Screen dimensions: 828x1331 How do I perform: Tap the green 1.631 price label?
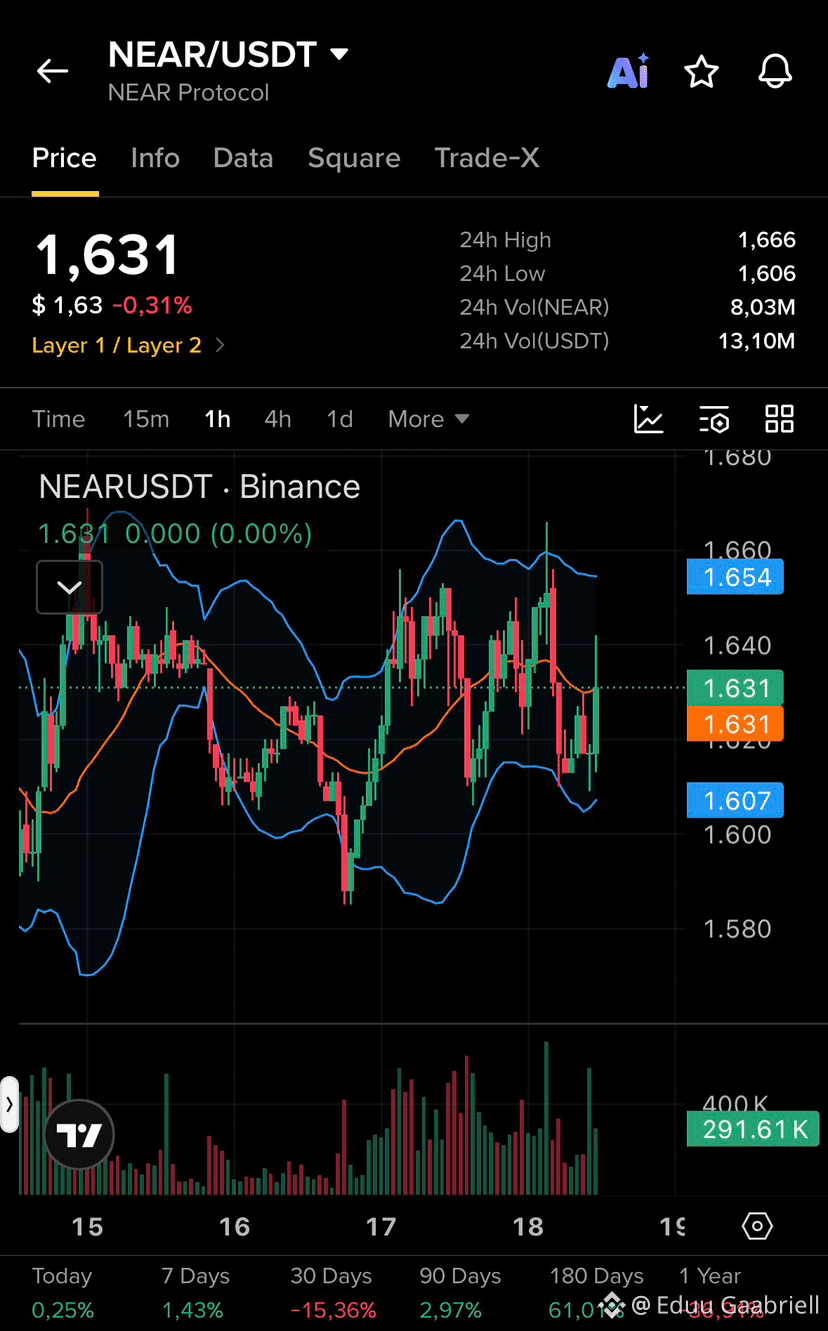coord(736,688)
